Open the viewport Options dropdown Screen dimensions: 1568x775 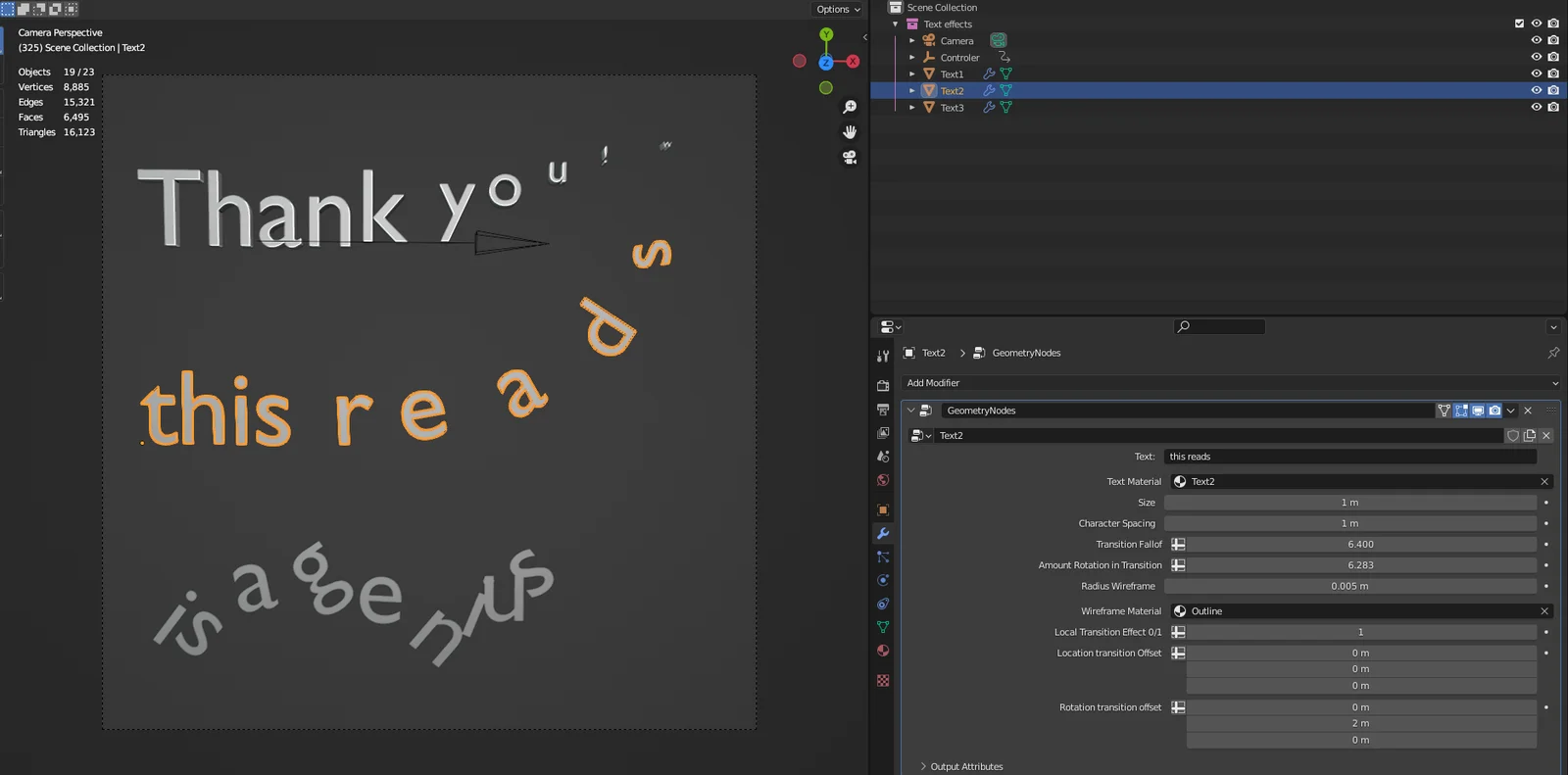(x=838, y=9)
